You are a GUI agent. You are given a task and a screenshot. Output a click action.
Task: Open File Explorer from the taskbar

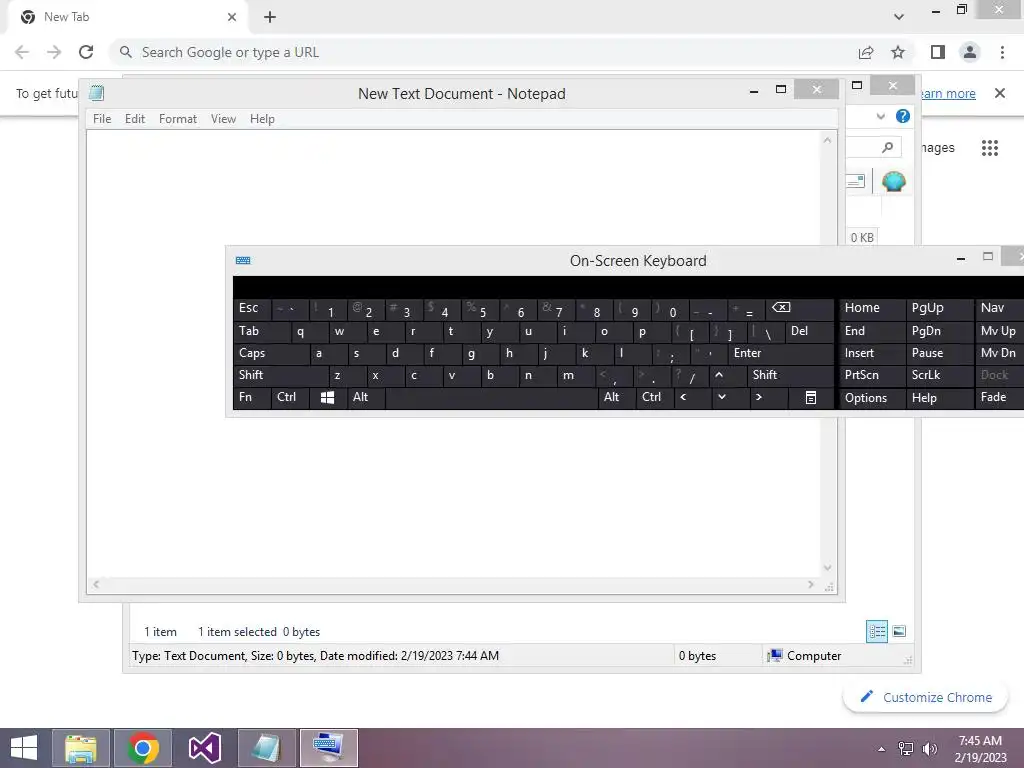[81, 748]
